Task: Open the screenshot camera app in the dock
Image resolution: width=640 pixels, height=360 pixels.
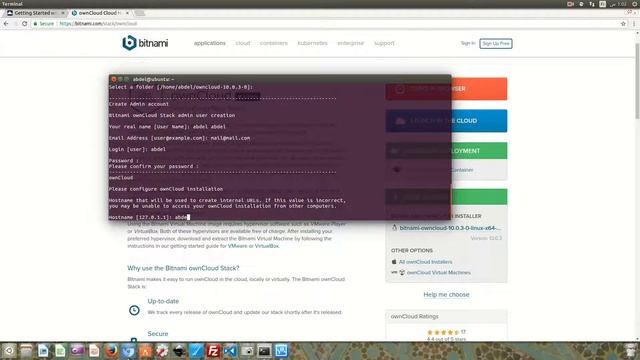Action: point(247,351)
